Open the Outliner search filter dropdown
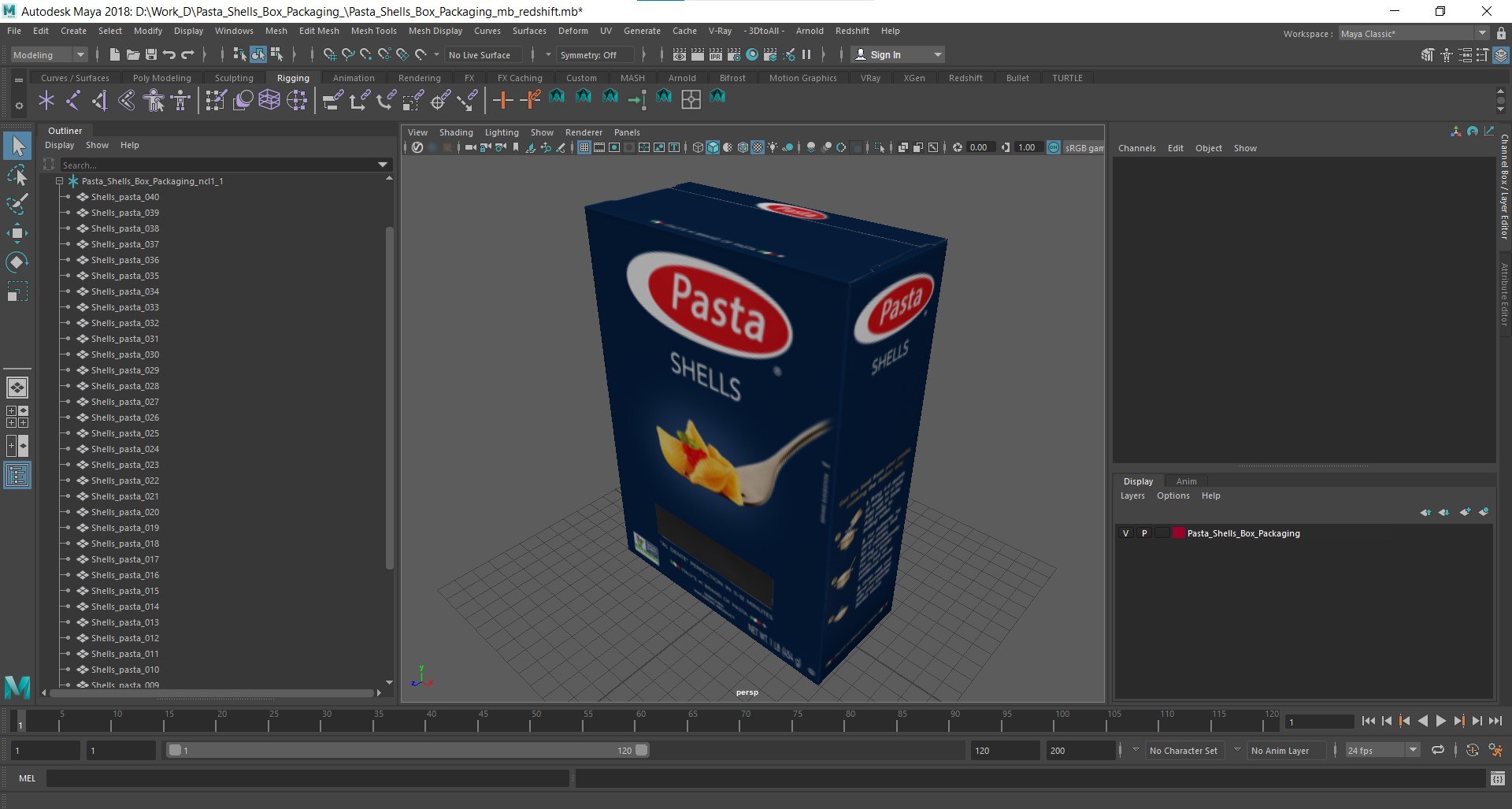Screen dimensions: 1512x809 tap(383, 165)
